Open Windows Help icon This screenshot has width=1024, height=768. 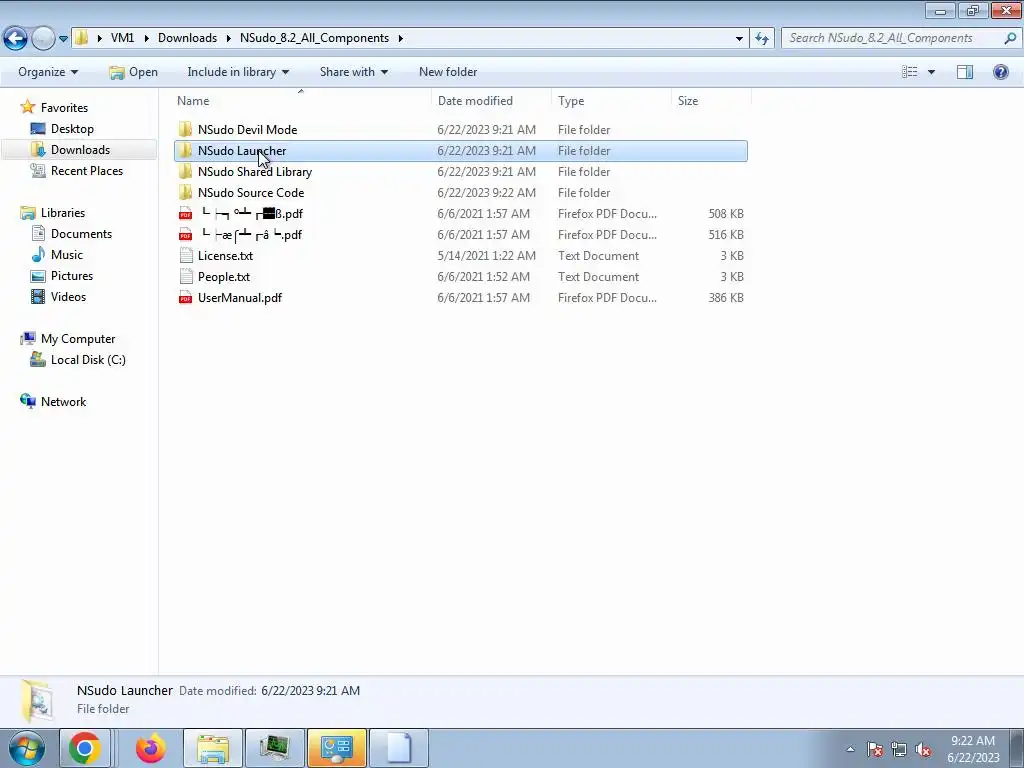(1000, 72)
